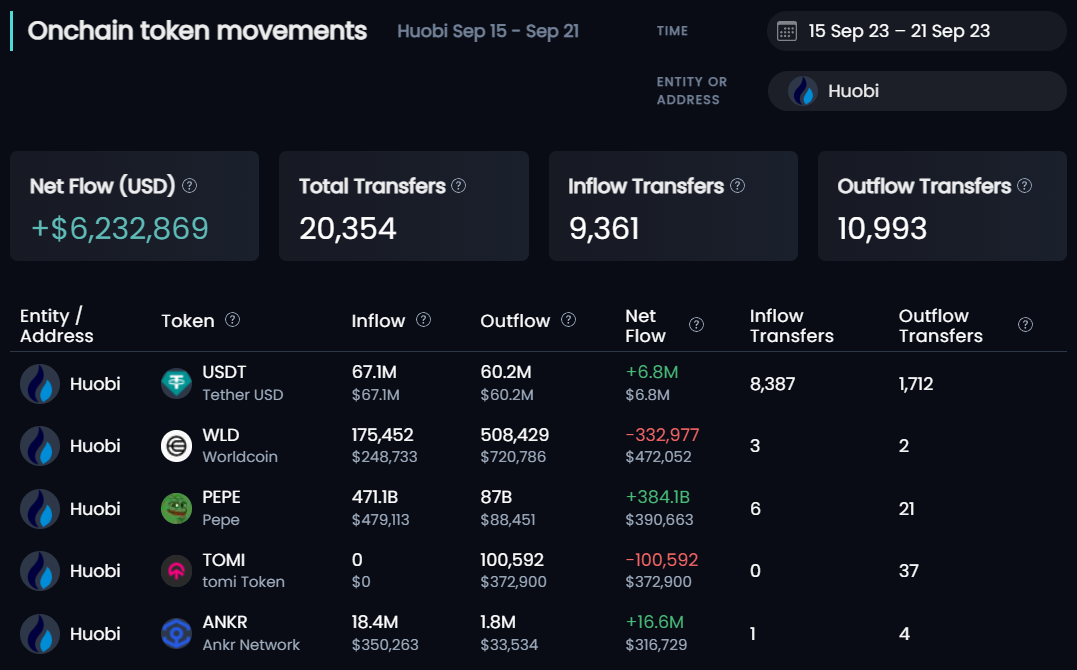
Task: Click the PEPE net flow value +384.1B
Action: [657, 498]
